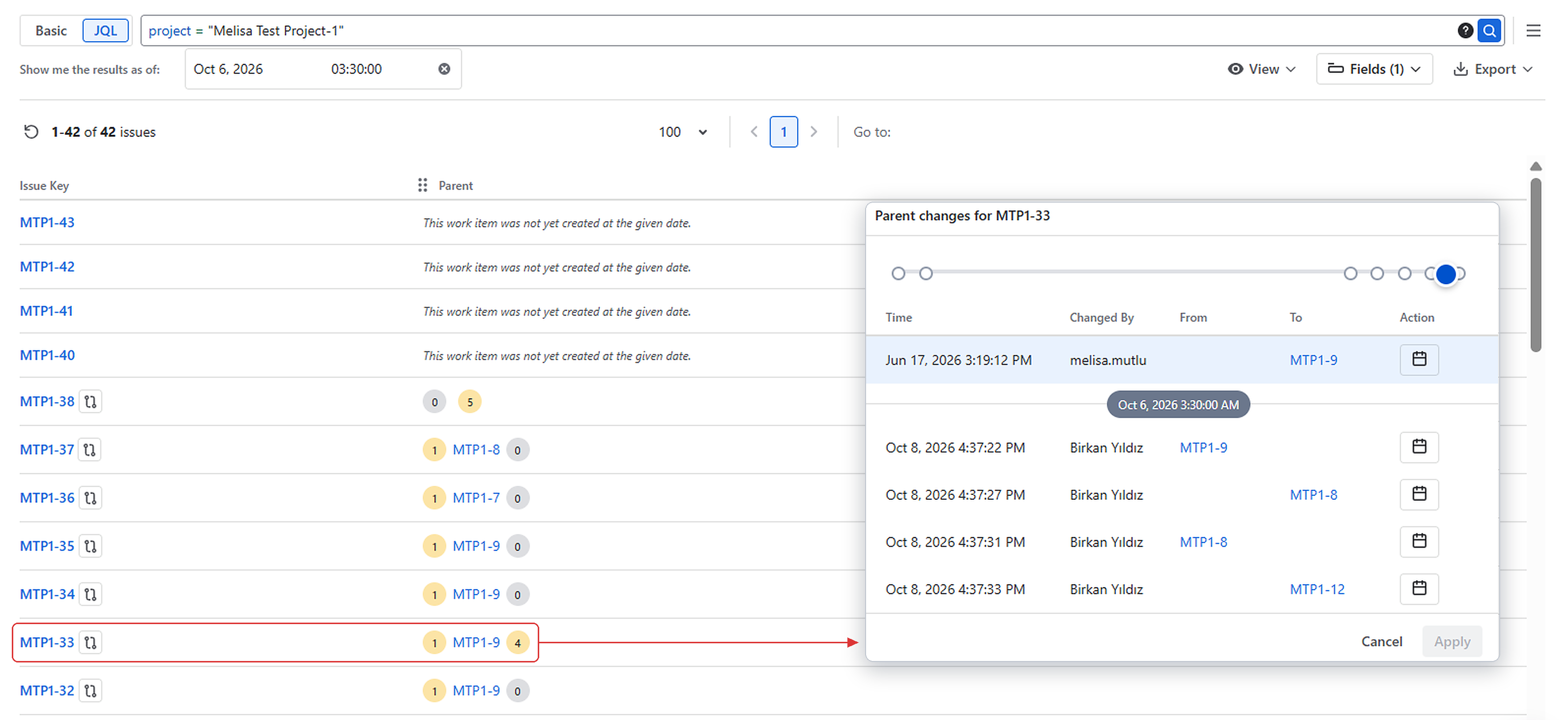Click the refresh results icon beside issue count
This screenshot has height=720, width=1568.
pos(31,132)
